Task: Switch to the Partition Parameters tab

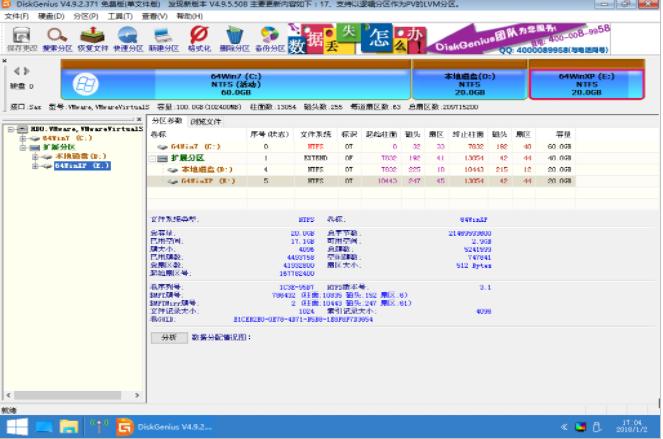Action: (167, 121)
